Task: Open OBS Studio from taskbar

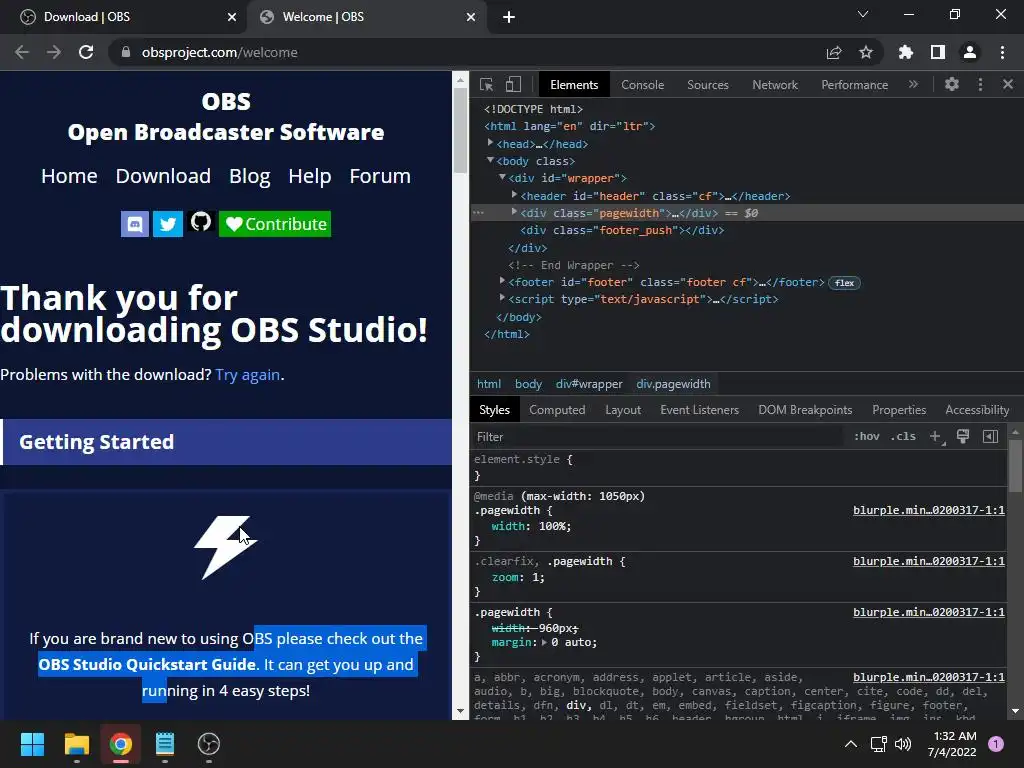Action: 208,744
